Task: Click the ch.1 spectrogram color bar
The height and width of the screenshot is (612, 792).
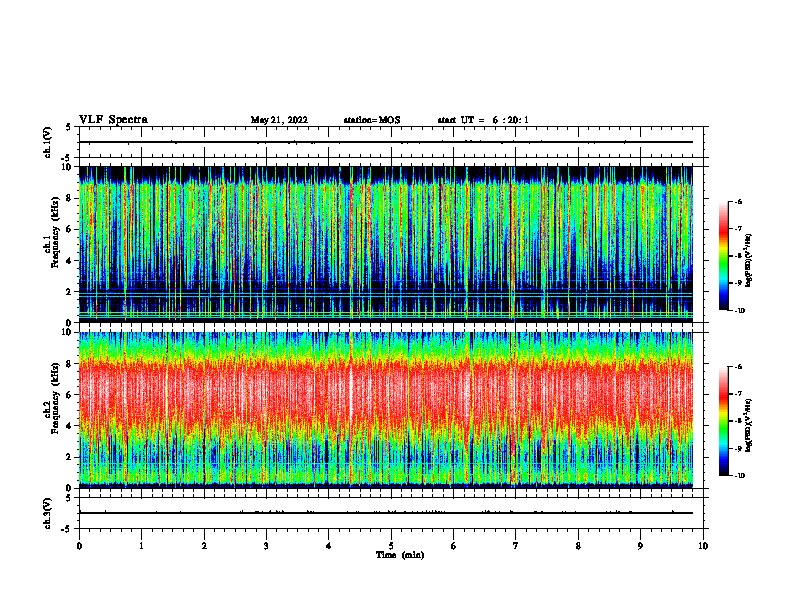Action: click(723, 256)
